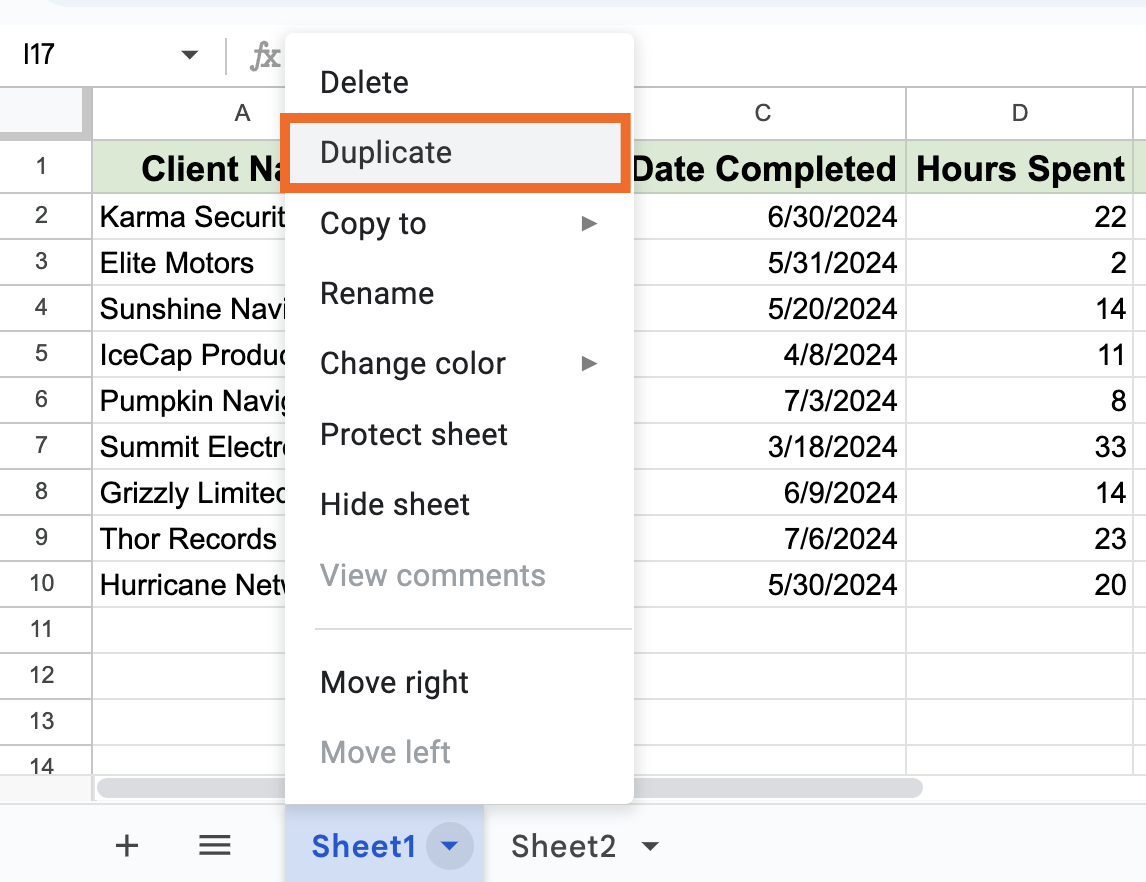Open the All Sheets list icon
The height and width of the screenshot is (882, 1146).
pos(215,845)
